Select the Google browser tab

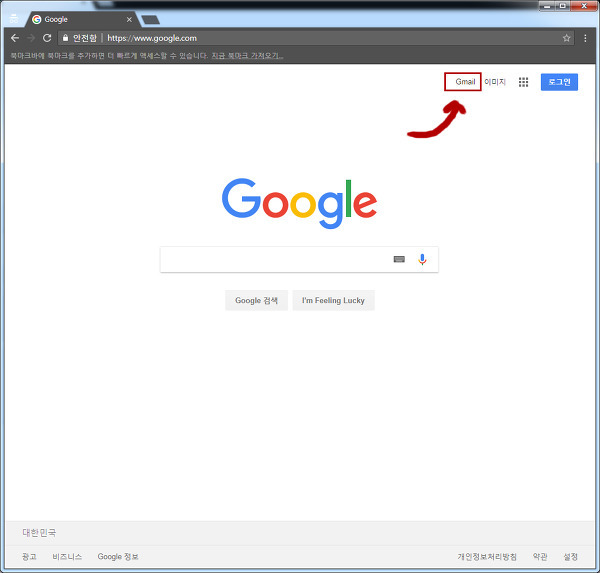(x=82, y=20)
